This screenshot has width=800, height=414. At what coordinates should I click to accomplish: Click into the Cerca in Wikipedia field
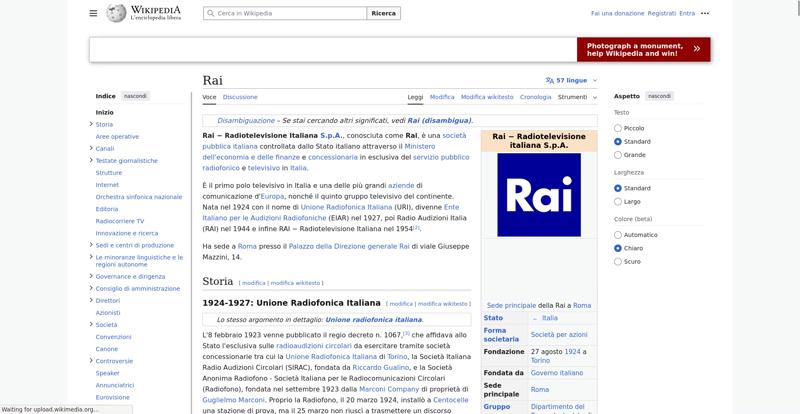pos(285,13)
